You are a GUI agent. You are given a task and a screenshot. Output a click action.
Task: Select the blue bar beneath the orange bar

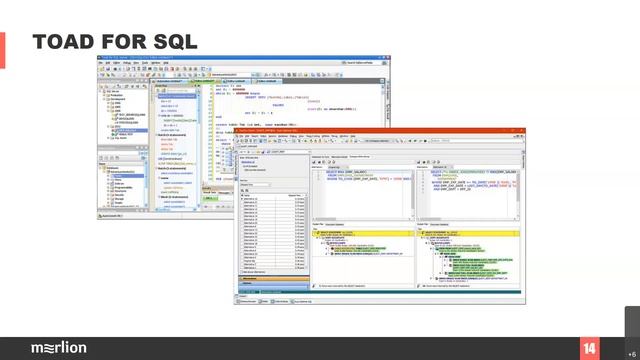(x=274, y=283)
